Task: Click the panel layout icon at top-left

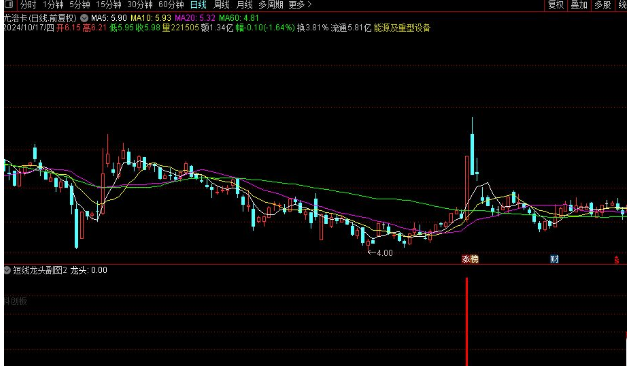Action: [x=8, y=5]
